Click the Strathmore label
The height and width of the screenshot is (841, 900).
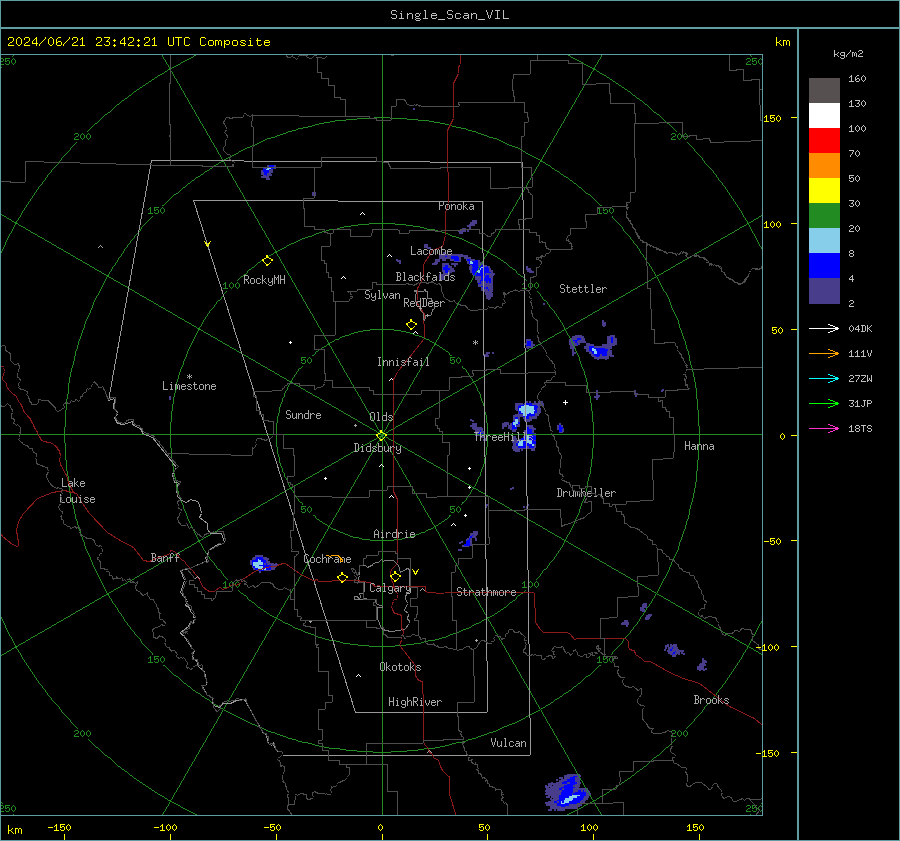(x=486, y=592)
